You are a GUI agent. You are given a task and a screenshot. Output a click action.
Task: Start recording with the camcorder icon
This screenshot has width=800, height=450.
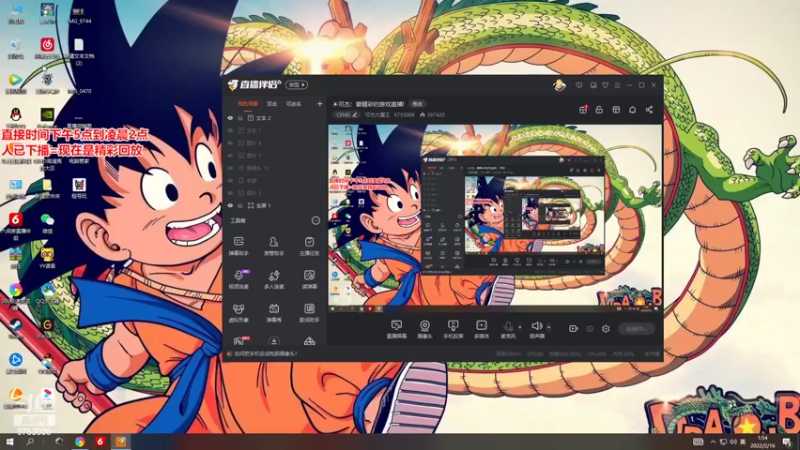(x=573, y=329)
